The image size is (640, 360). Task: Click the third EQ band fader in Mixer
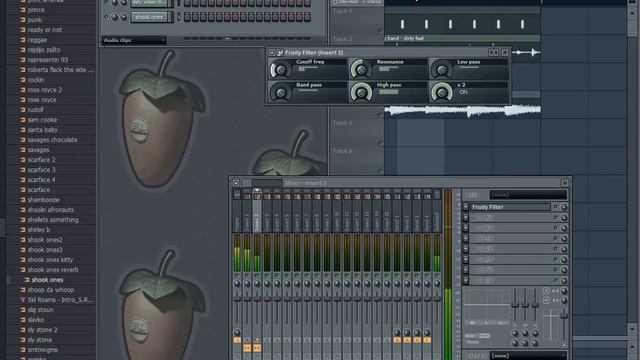point(535,304)
